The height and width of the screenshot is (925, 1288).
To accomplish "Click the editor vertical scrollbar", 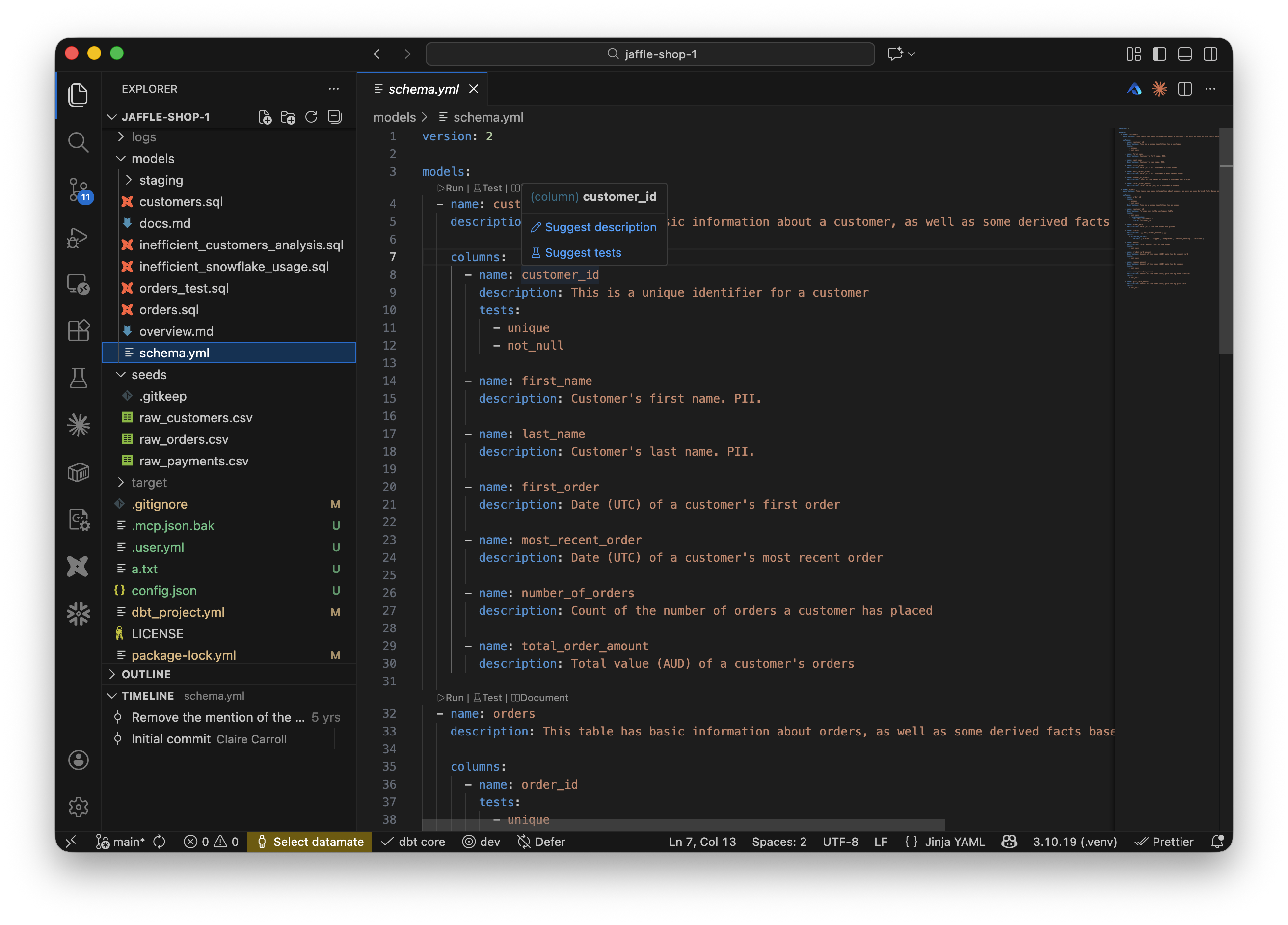I will (1226, 241).
